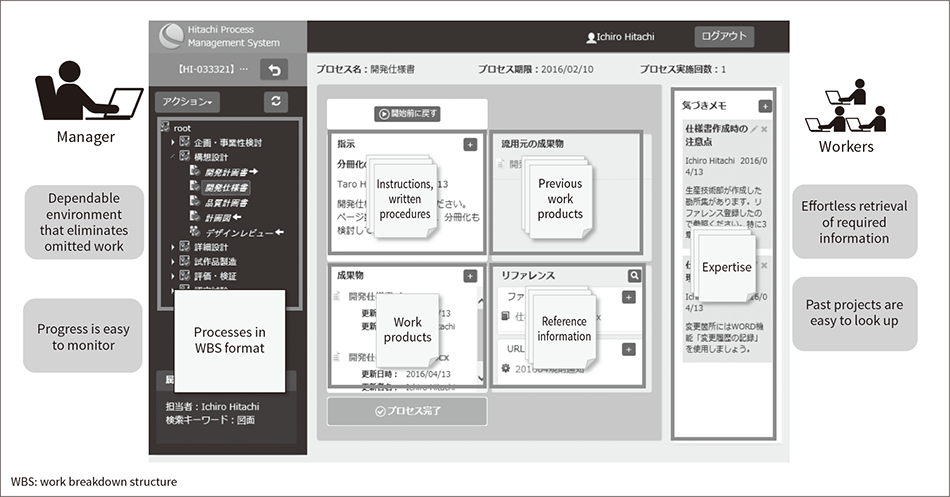This screenshot has width=950, height=497.
Task: Add a new 気づきメモ note
Action: tap(765, 106)
